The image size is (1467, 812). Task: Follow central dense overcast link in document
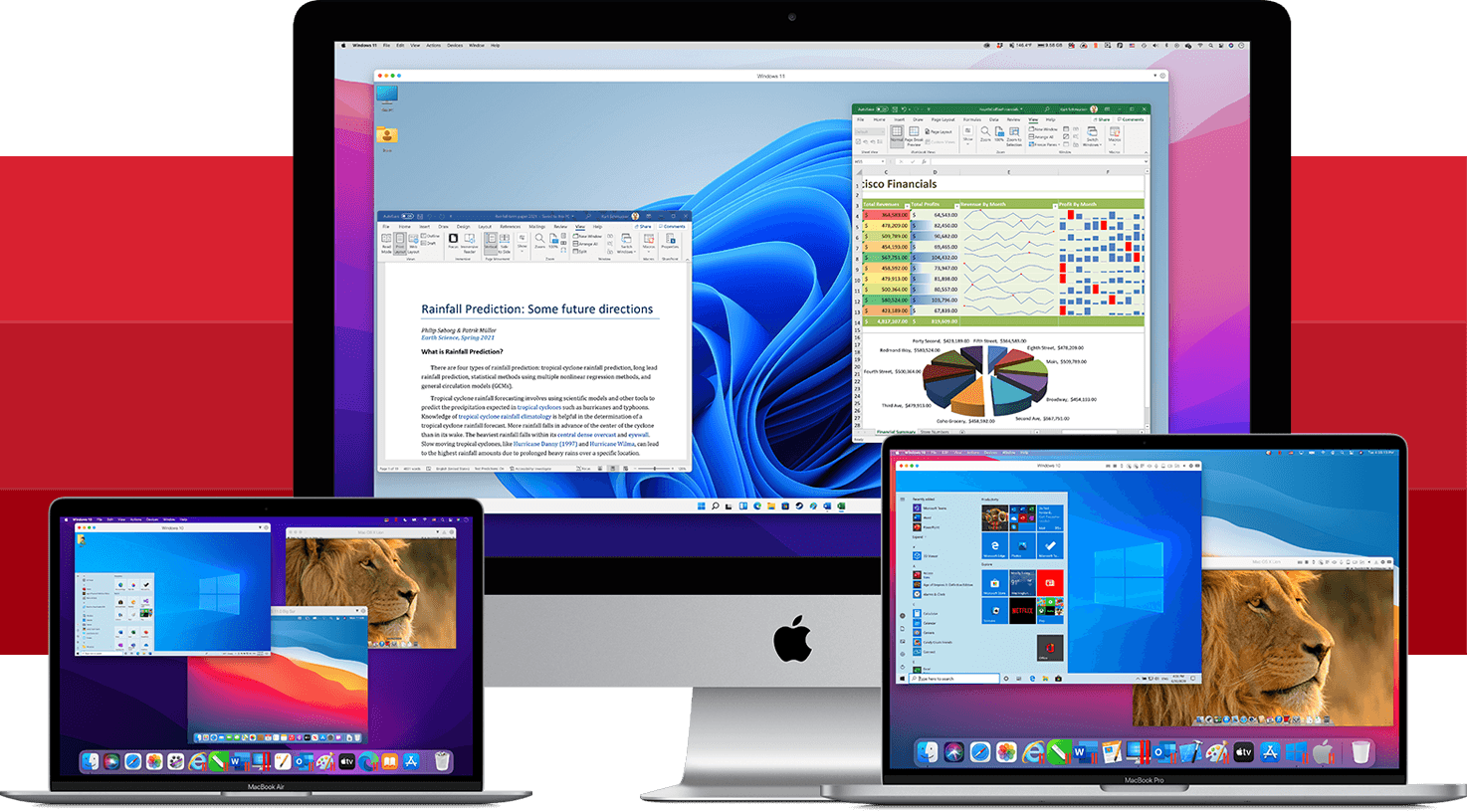tap(586, 435)
